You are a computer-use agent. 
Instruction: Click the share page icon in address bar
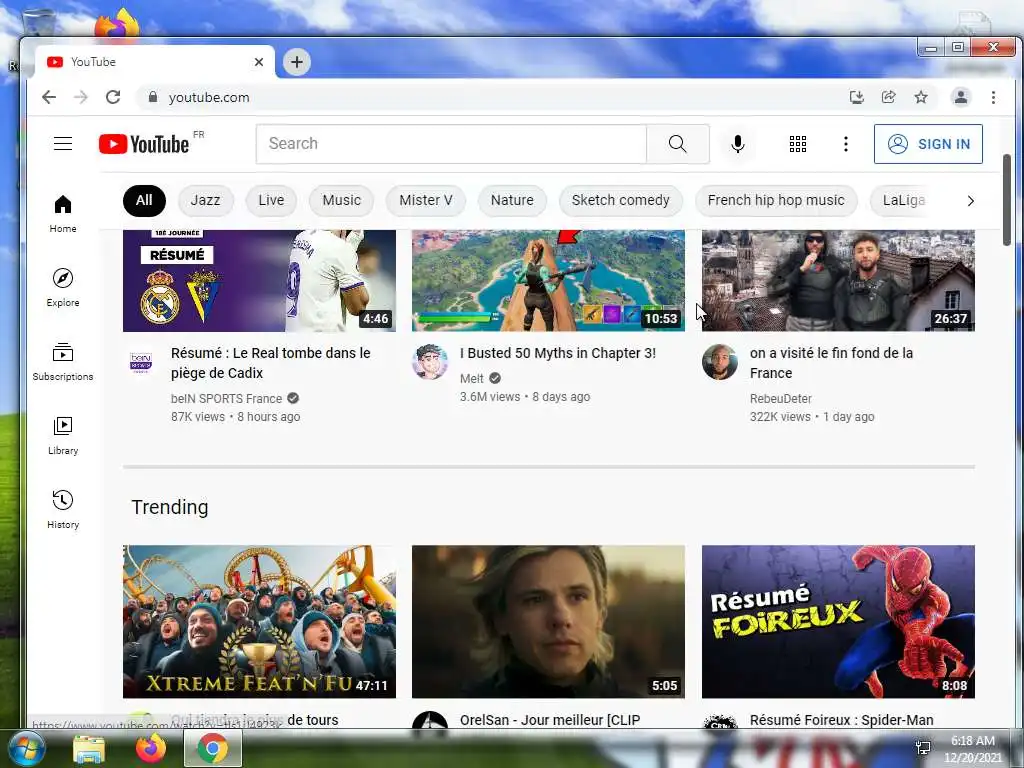[x=888, y=97]
